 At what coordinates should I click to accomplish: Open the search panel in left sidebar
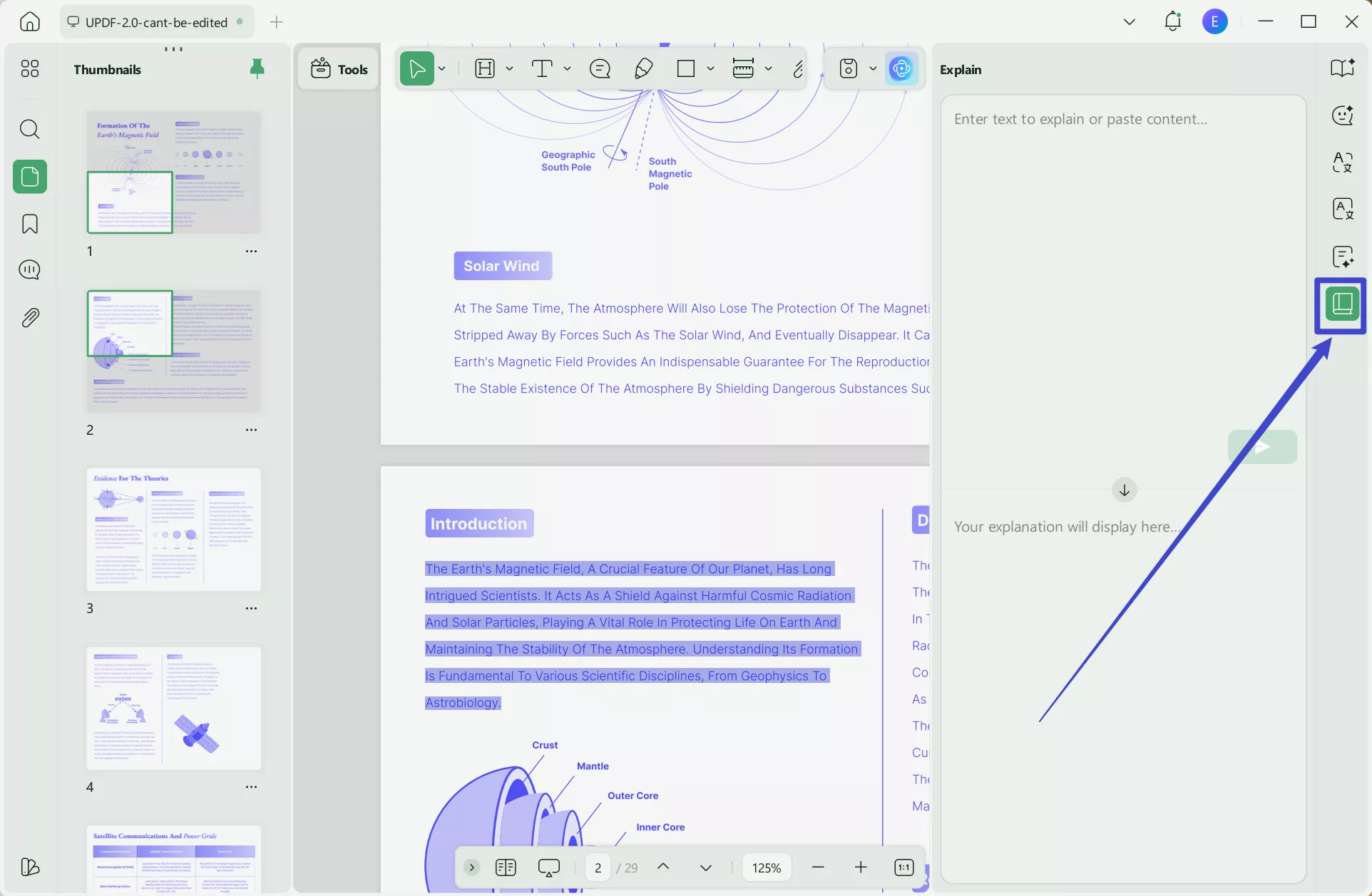pyautogui.click(x=29, y=129)
